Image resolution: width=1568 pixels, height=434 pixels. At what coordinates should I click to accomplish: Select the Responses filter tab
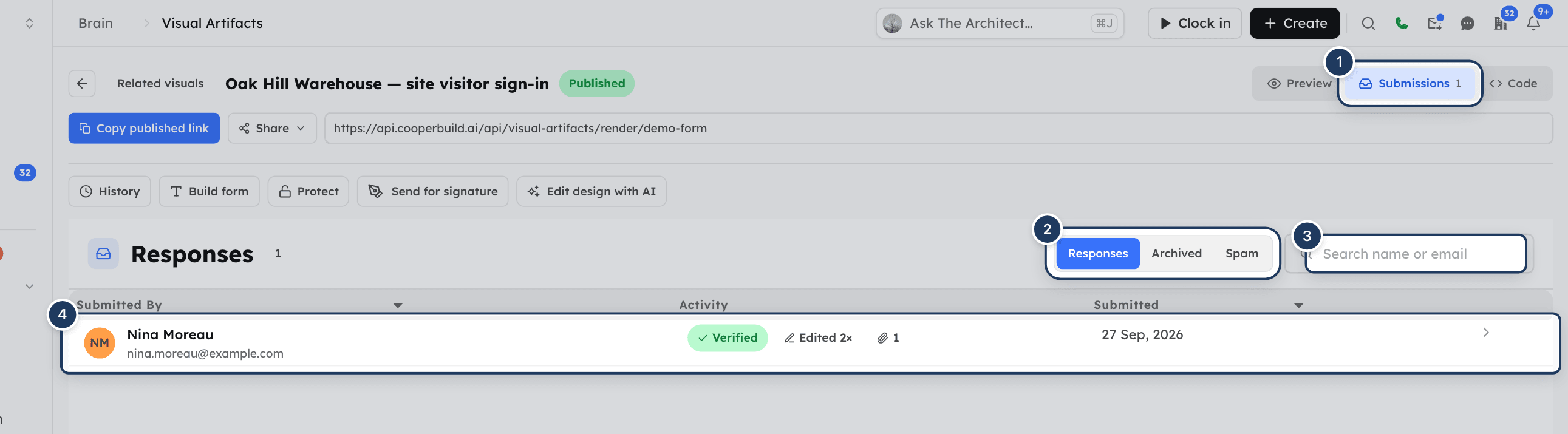point(1097,253)
